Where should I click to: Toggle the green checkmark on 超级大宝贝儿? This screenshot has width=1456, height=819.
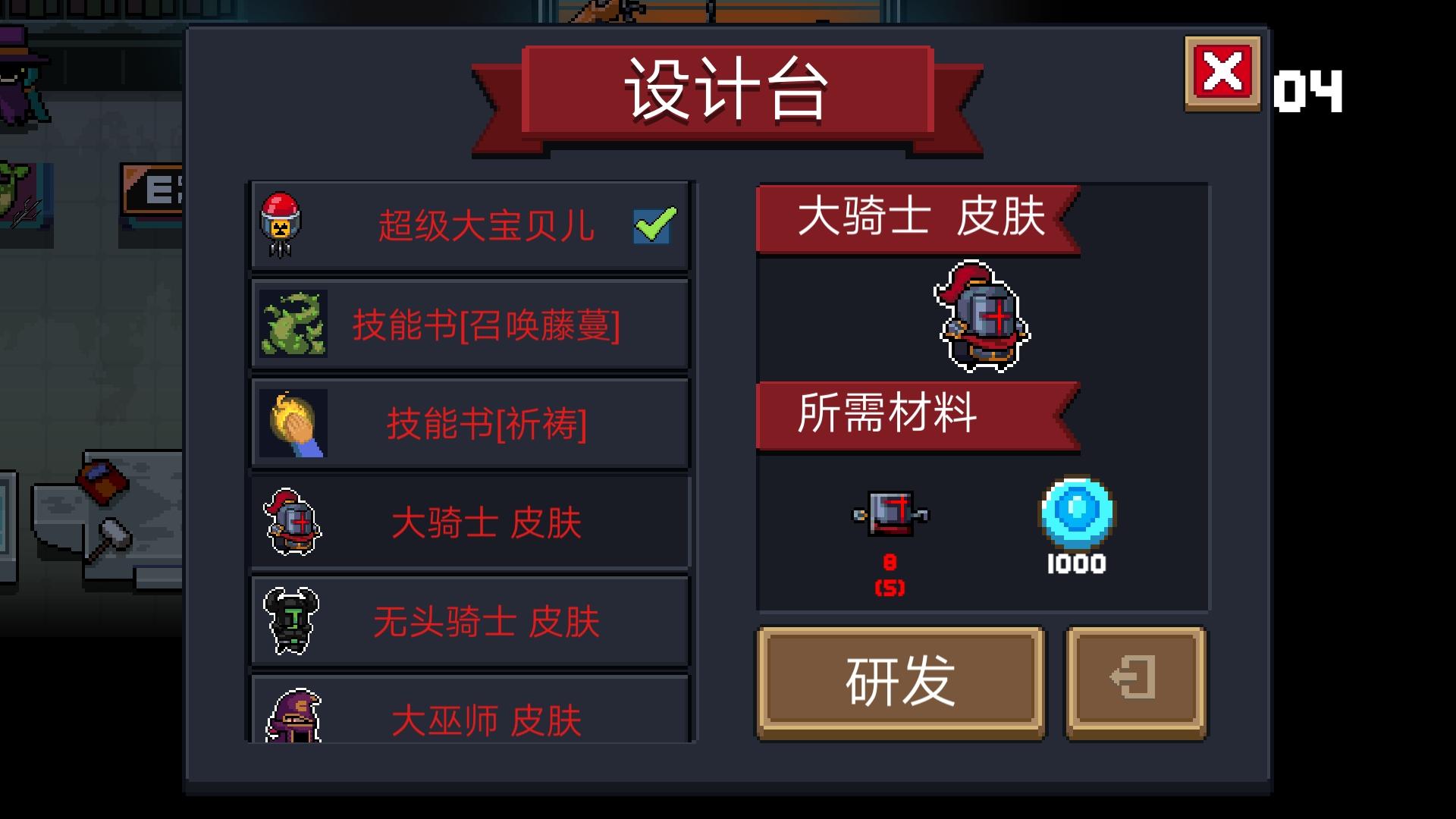655,224
